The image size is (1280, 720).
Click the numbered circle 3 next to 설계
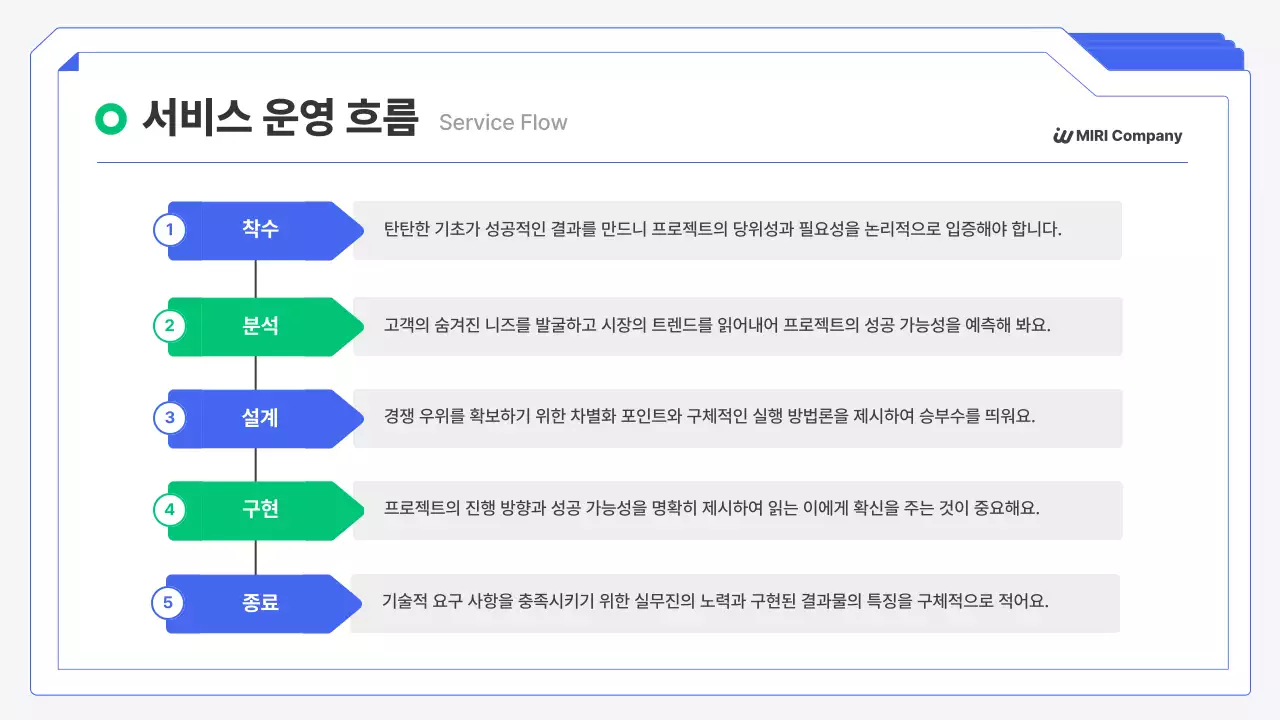[x=169, y=419]
